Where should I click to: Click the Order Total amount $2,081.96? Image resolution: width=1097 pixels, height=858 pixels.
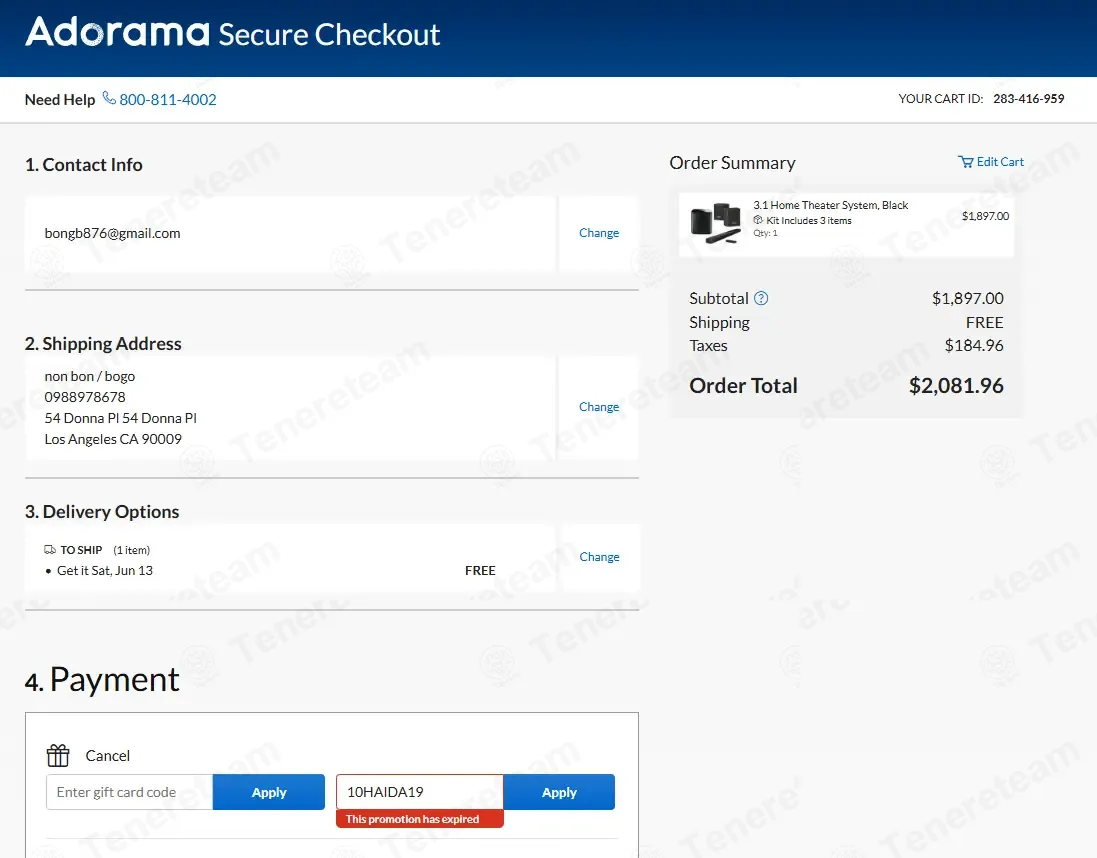[956, 386]
